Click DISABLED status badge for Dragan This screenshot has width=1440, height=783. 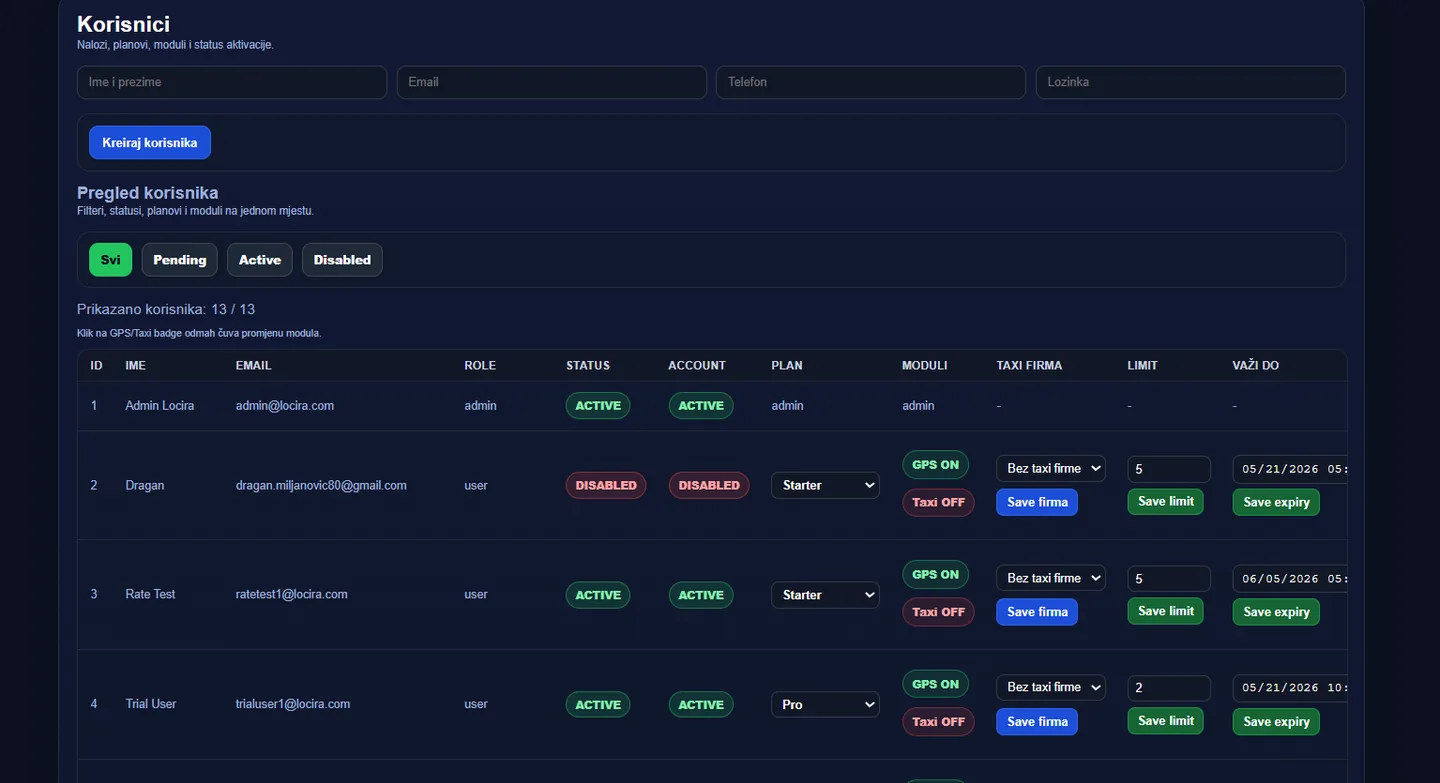pos(606,485)
